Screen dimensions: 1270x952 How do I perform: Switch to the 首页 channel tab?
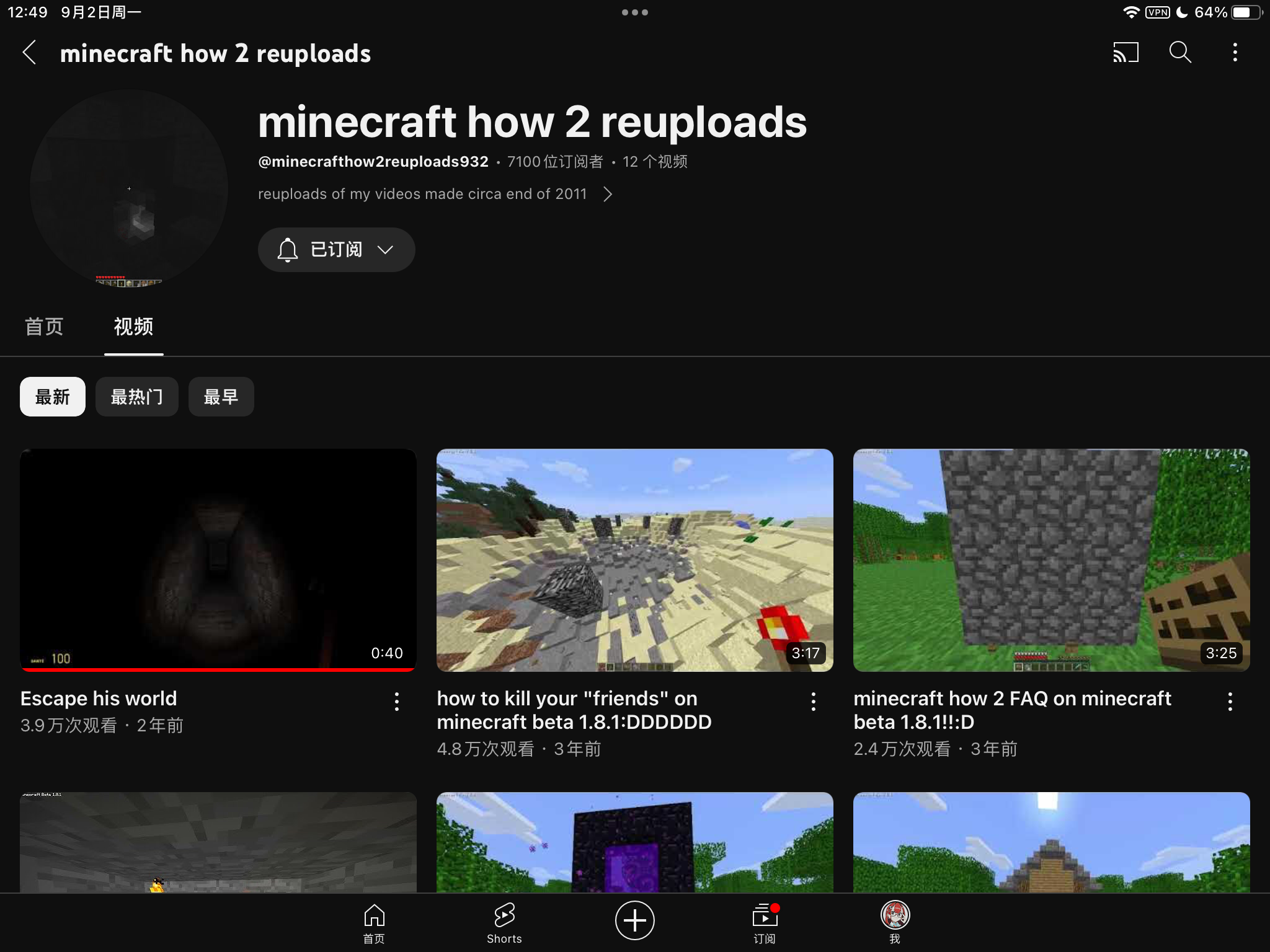tap(44, 327)
